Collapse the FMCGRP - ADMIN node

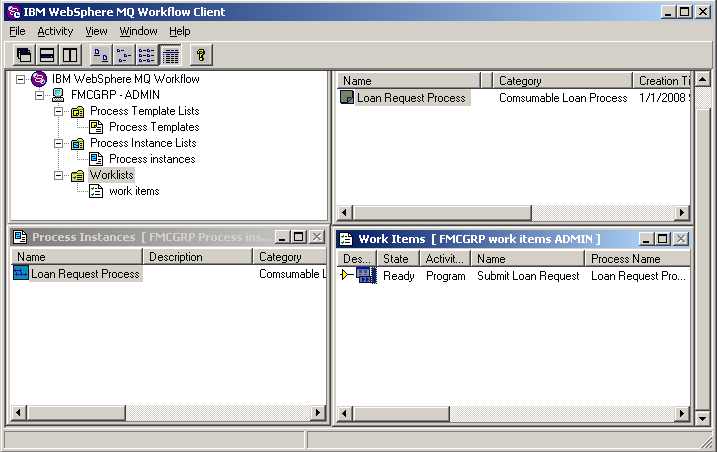40,96
